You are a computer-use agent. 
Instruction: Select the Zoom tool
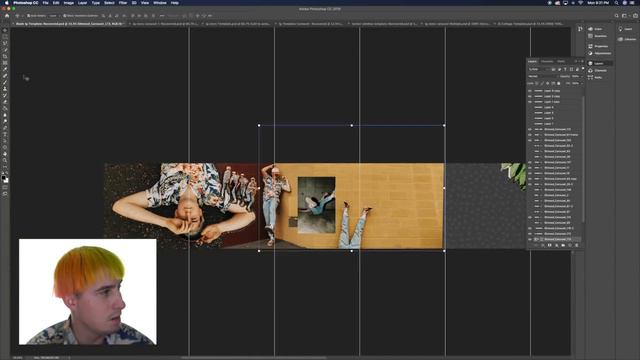tap(5, 160)
